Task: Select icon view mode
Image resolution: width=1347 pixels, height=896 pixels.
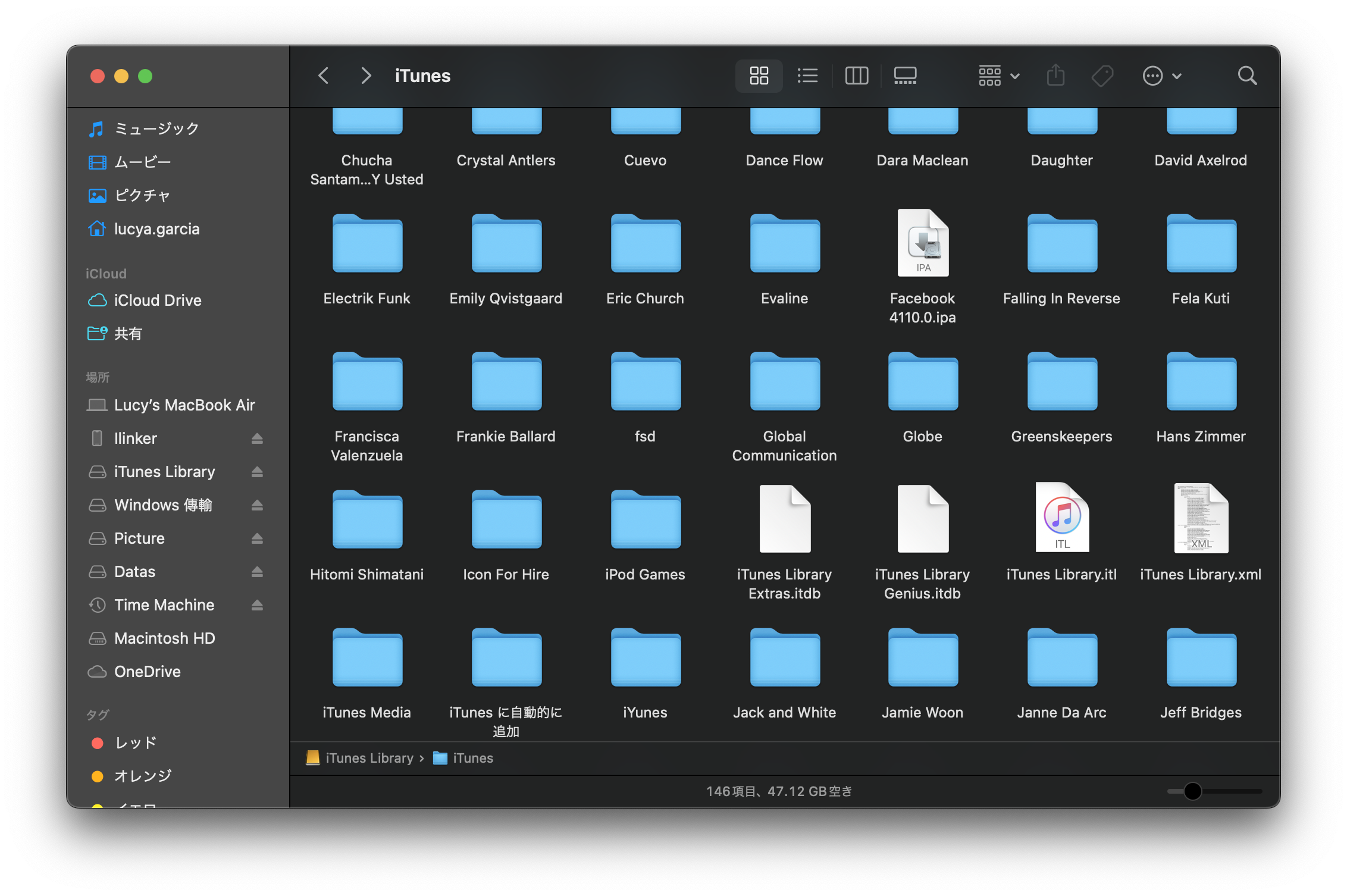Action: point(759,76)
